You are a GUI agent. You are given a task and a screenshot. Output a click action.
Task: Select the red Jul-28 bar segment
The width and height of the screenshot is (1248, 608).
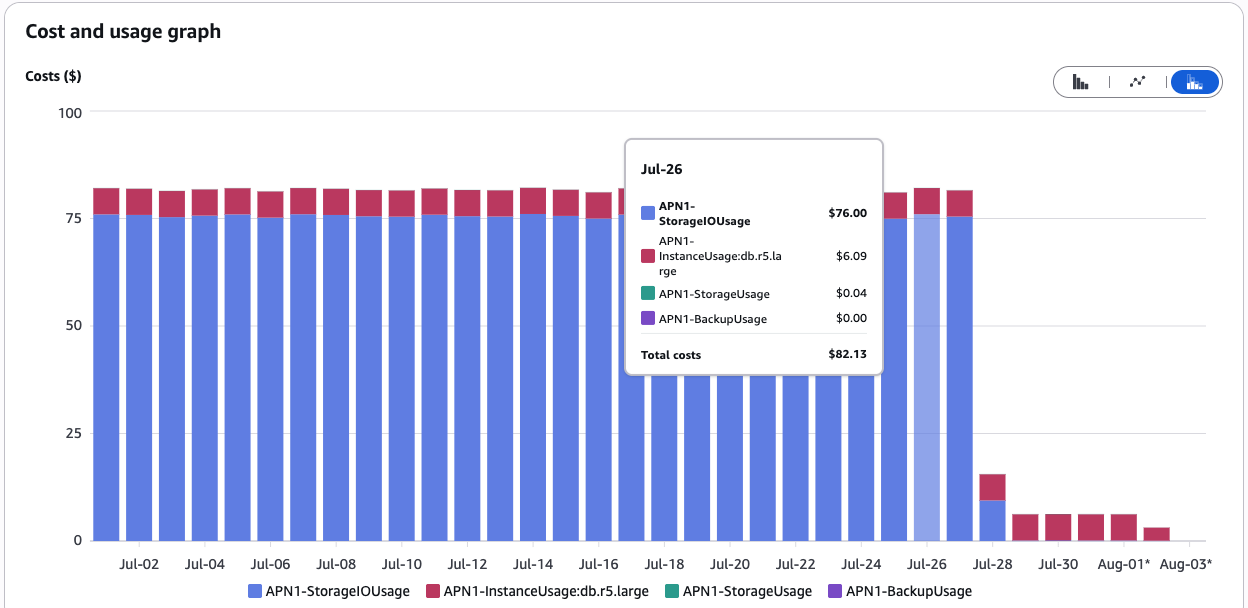point(992,487)
